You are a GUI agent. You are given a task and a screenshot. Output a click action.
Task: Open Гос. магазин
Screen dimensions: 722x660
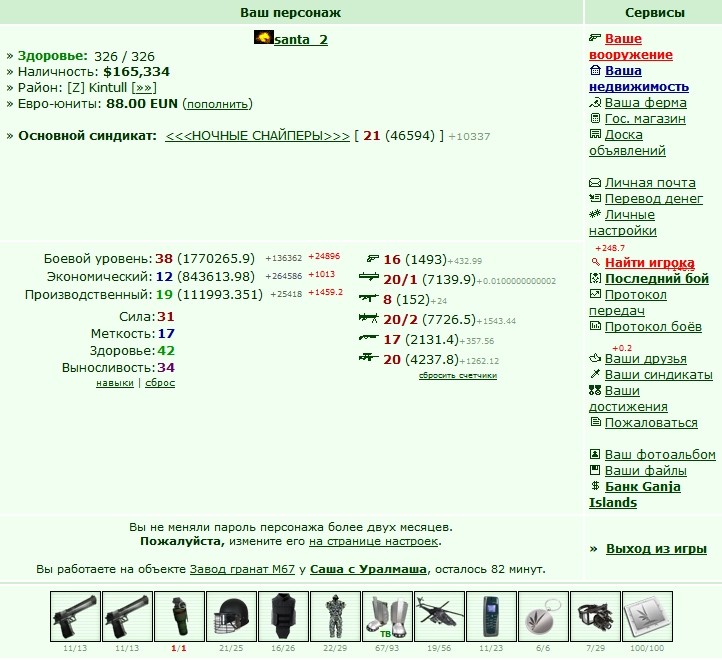pyautogui.click(x=645, y=118)
